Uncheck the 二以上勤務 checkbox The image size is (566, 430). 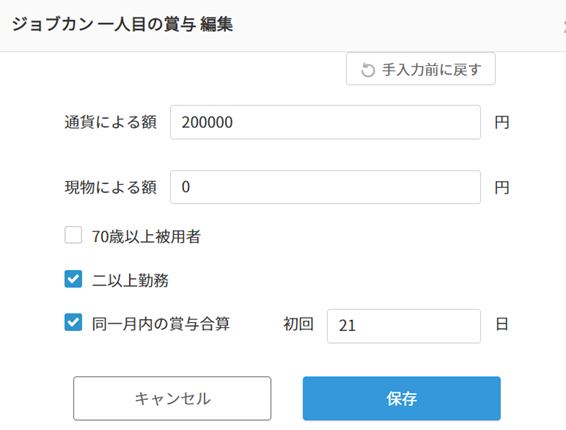click(x=73, y=279)
